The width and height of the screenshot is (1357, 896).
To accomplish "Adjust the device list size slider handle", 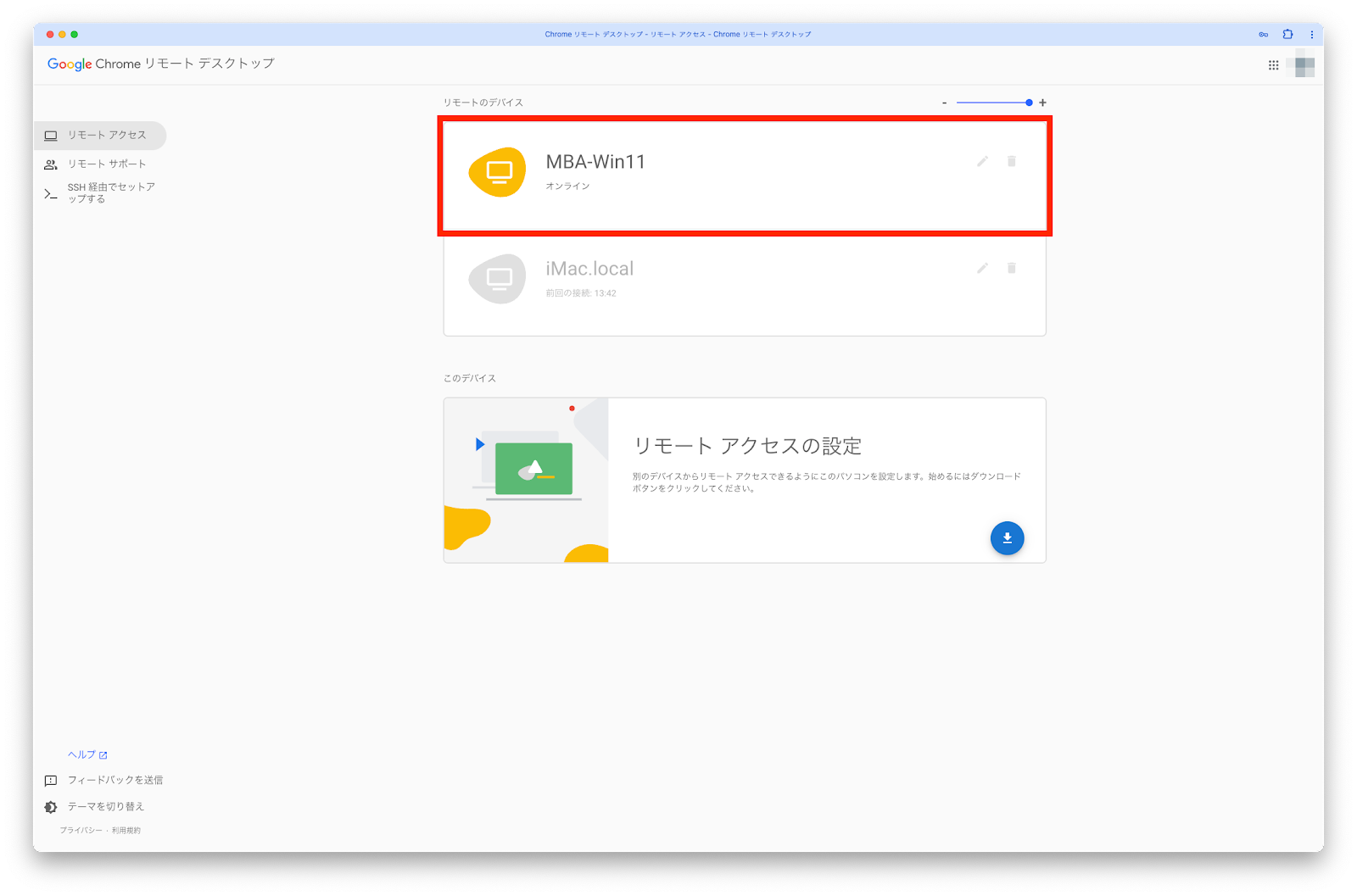I will pos(1029,103).
